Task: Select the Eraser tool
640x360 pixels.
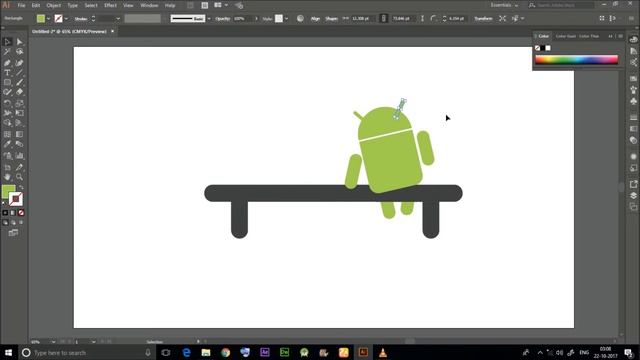Action: (x=20, y=92)
